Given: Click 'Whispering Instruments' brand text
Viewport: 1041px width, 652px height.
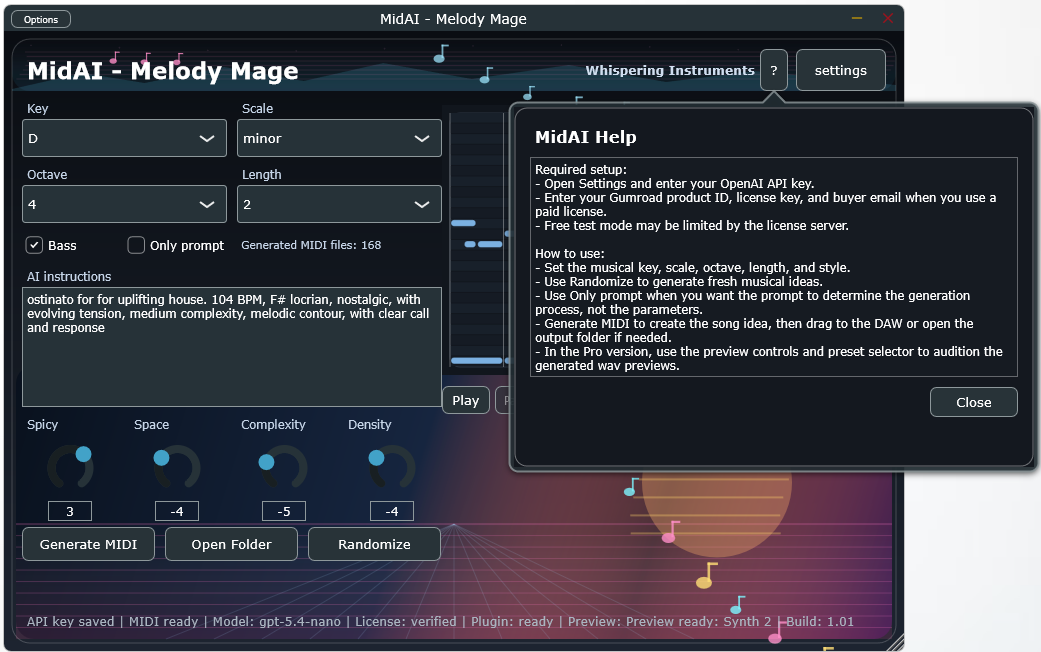Looking at the screenshot, I should [x=670, y=70].
